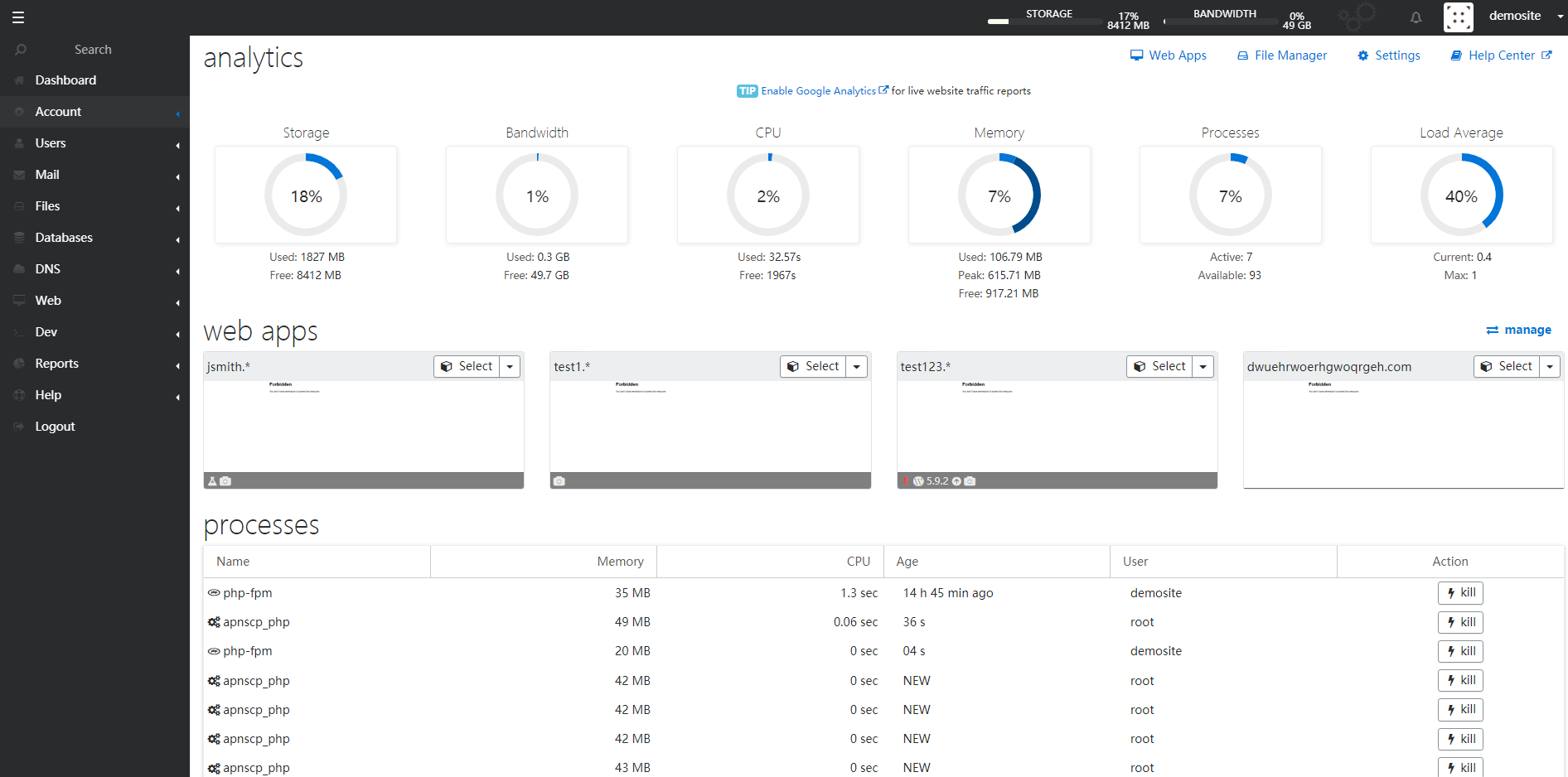This screenshot has width=1568, height=777.
Task: Click Logout in the sidebar
Action: (94, 427)
